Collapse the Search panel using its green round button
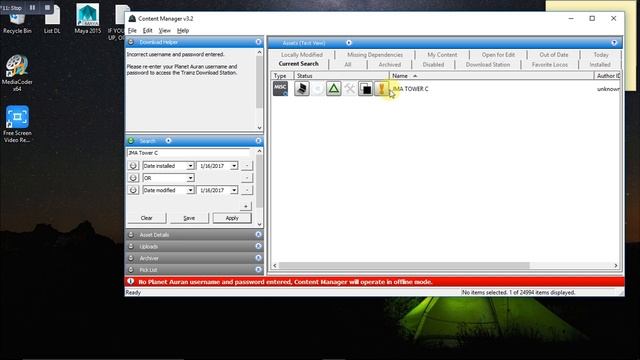 pyautogui.click(x=131, y=141)
